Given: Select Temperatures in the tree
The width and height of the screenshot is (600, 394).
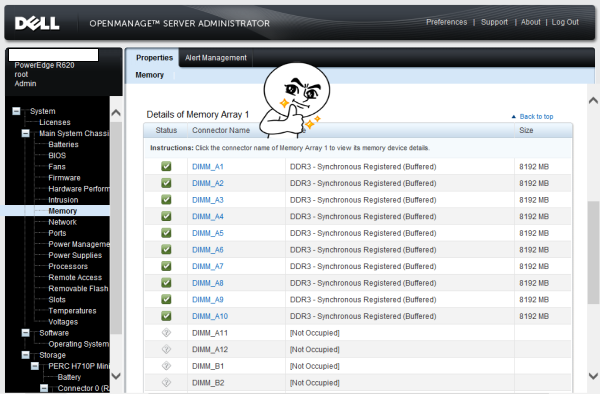Looking at the screenshot, I should coord(72,311).
